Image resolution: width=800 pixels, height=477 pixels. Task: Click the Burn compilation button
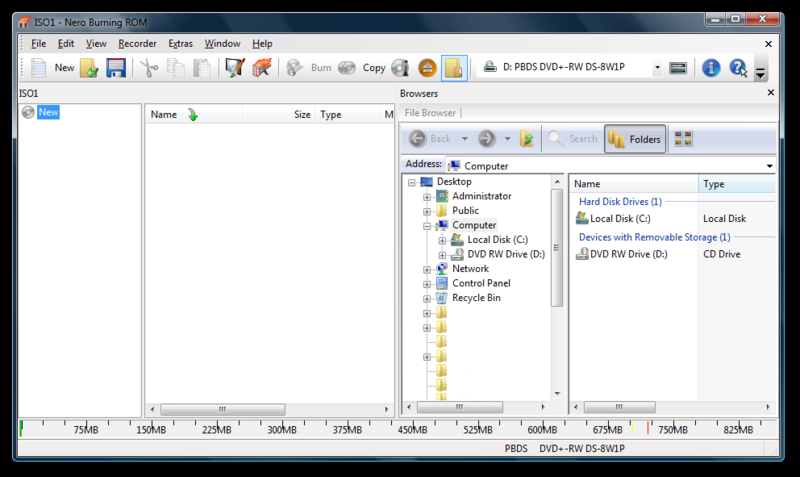[x=310, y=68]
